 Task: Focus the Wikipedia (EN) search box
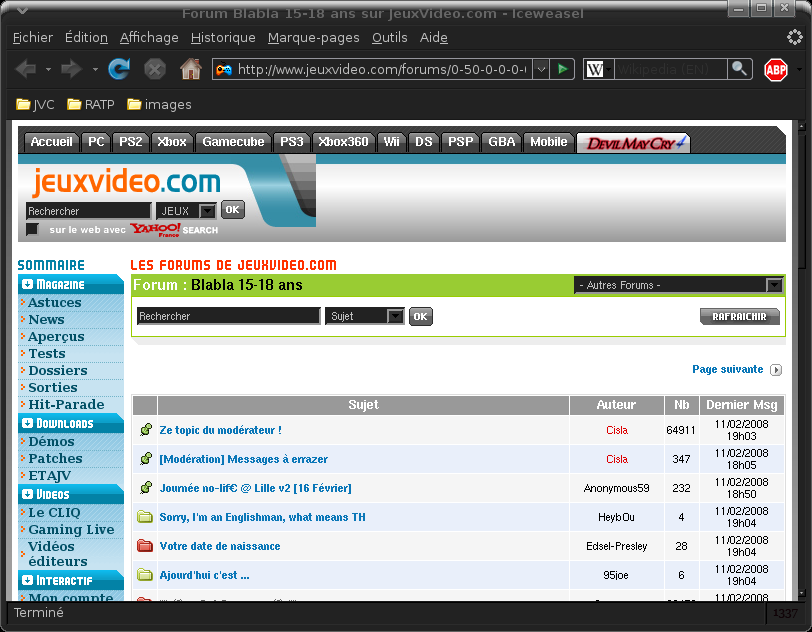click(x=671, y=69)
